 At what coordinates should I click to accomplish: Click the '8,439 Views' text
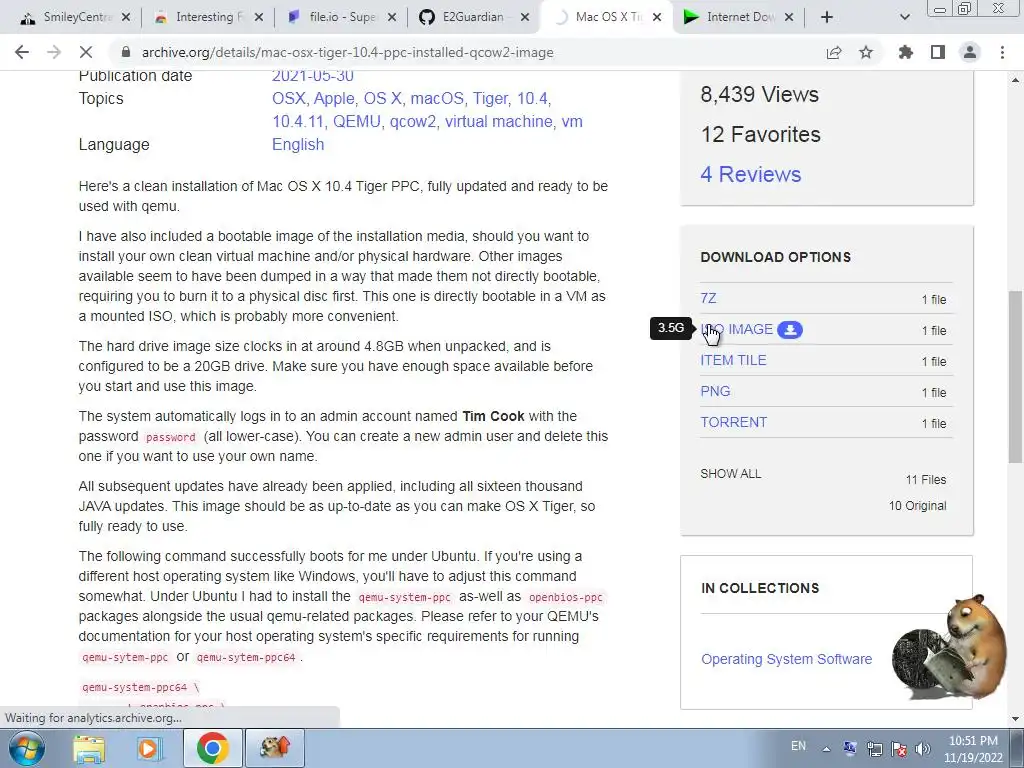pos(760,94)
